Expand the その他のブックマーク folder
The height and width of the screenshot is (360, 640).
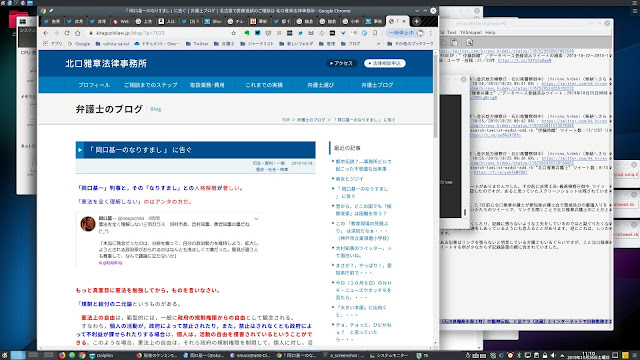point(410,44)
